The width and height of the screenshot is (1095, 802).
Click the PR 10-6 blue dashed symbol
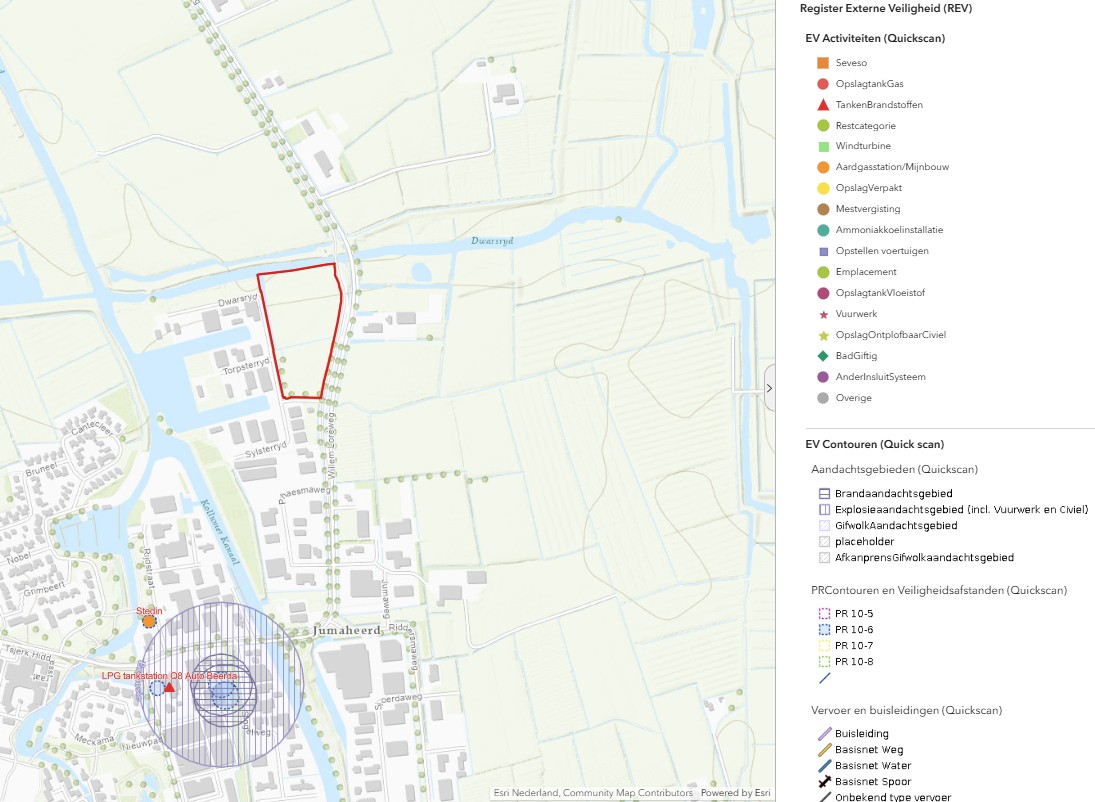tap(824, 629)
